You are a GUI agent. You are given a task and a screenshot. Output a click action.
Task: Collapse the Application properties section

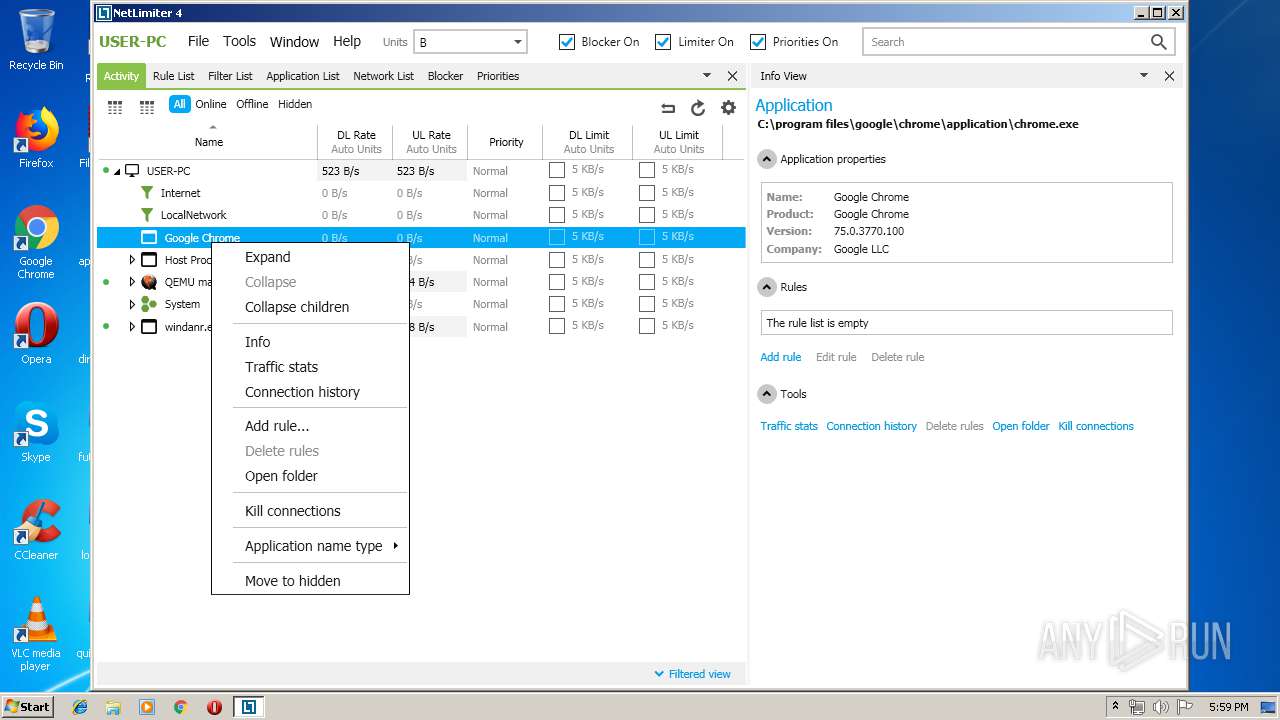(x=767, y=159)
